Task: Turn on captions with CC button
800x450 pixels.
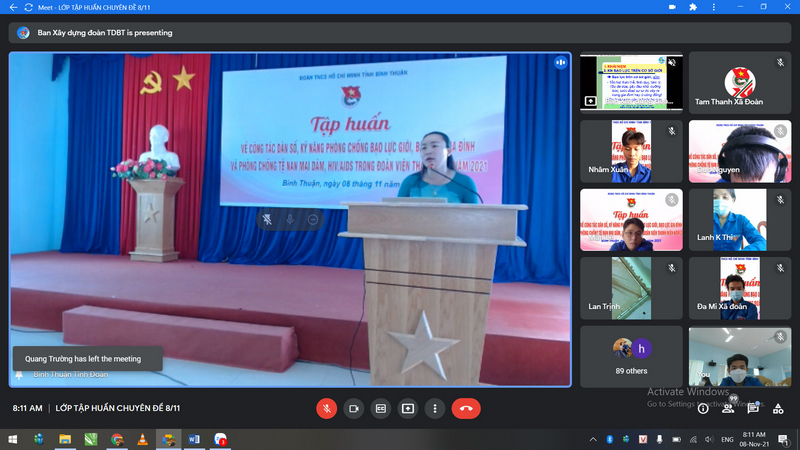Action: tap(380, 408)
